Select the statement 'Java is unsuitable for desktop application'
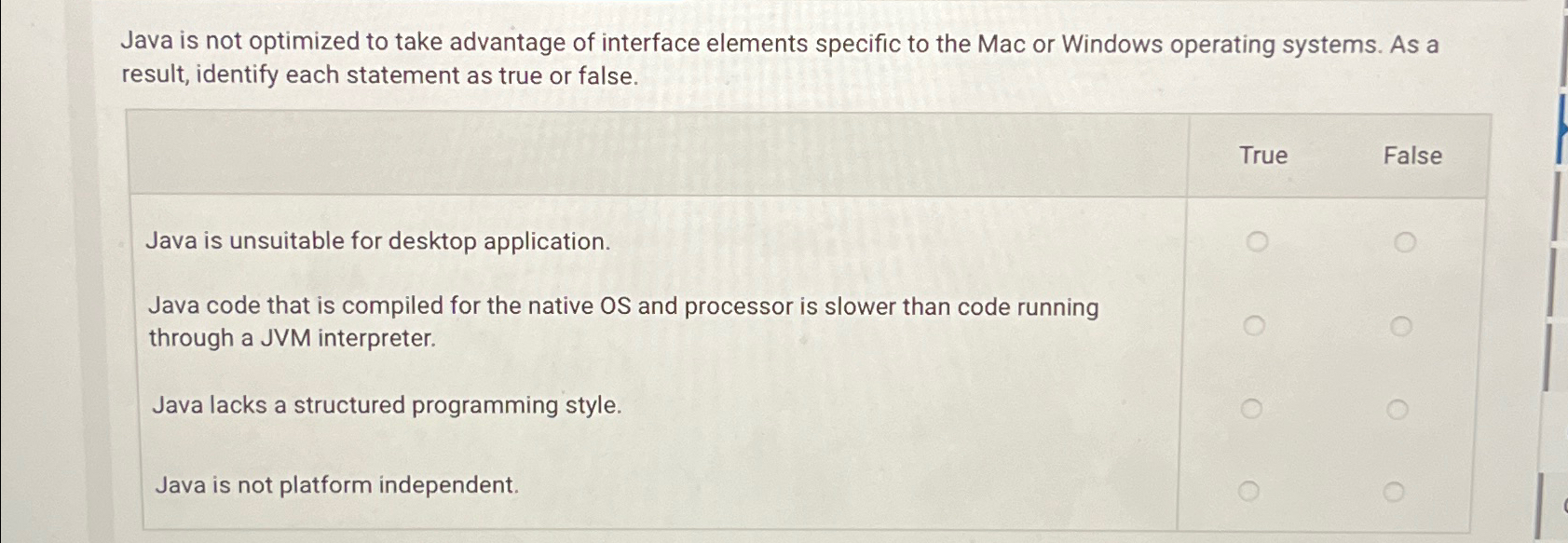The height and width of the screenshot is (543, 1568). click(x=377, y=241)
